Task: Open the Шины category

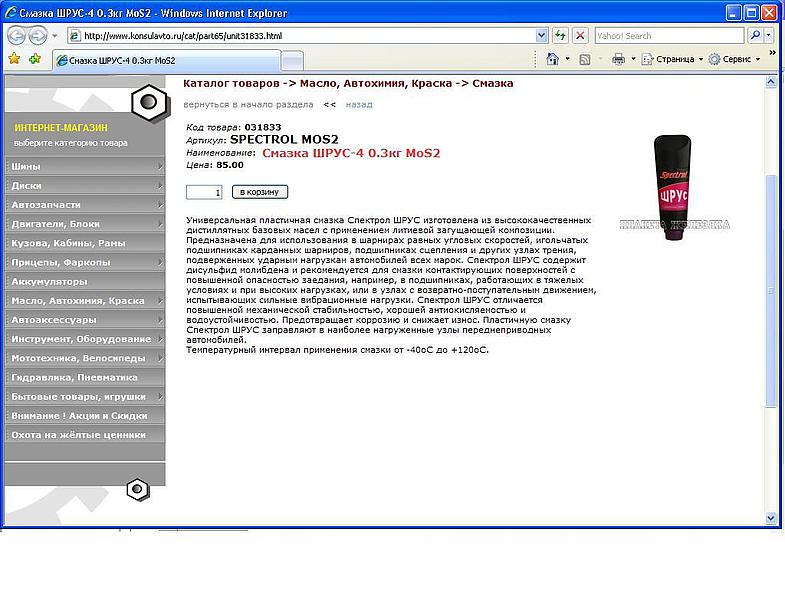Action: [85, 166]
